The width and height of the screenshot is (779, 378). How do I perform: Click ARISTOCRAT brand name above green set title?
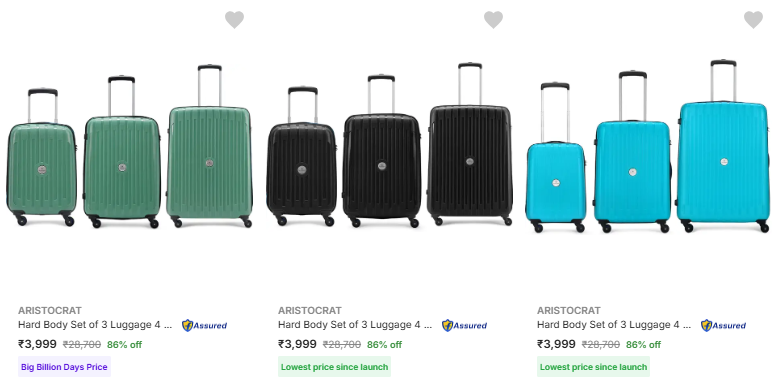50,310
